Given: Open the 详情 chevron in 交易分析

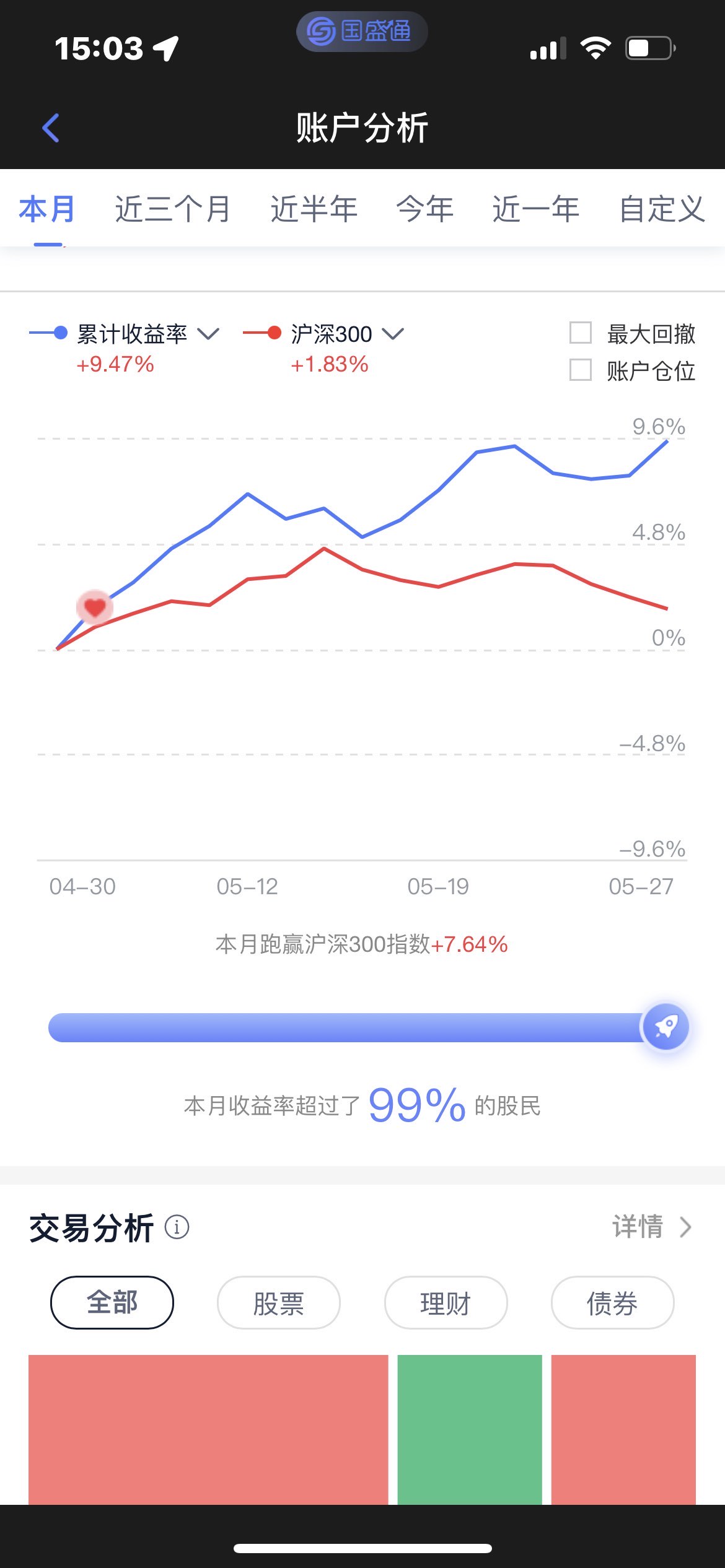Looking at the screenshot, I should pyautogui.click(x=685, y=1227).
